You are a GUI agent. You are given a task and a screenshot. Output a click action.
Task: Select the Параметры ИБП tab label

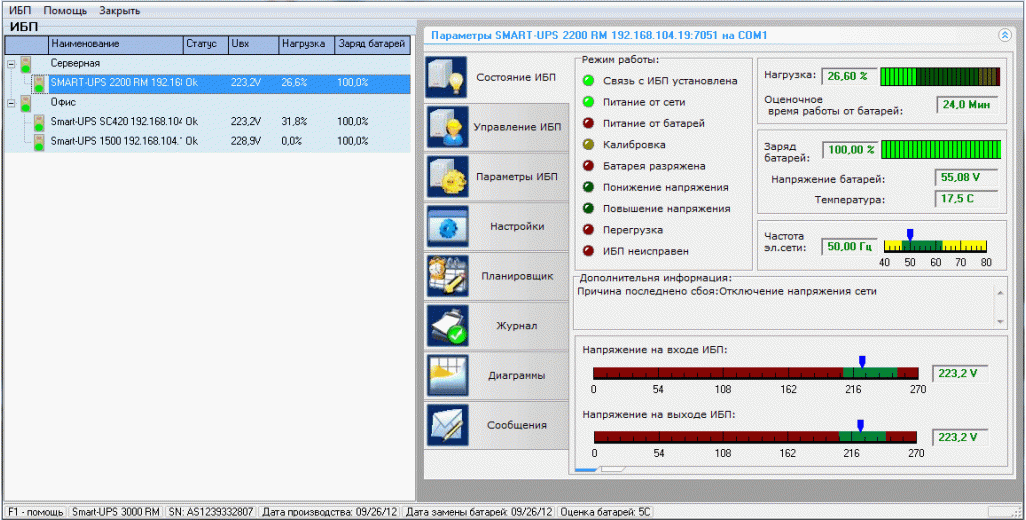pyautogui.click(x=517, y=177)
